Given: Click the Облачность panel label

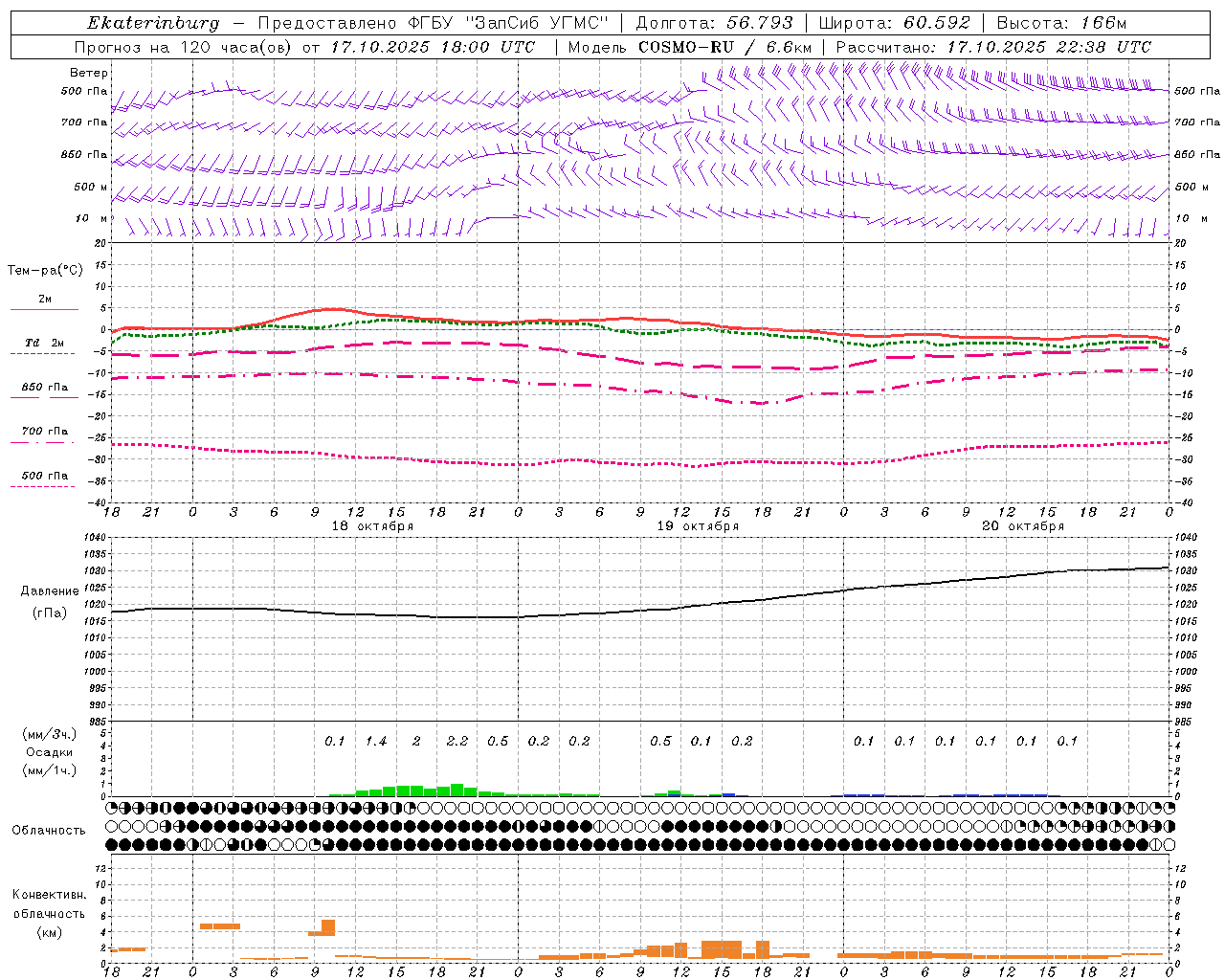Looking at the screenshot, I should point(49,830).
